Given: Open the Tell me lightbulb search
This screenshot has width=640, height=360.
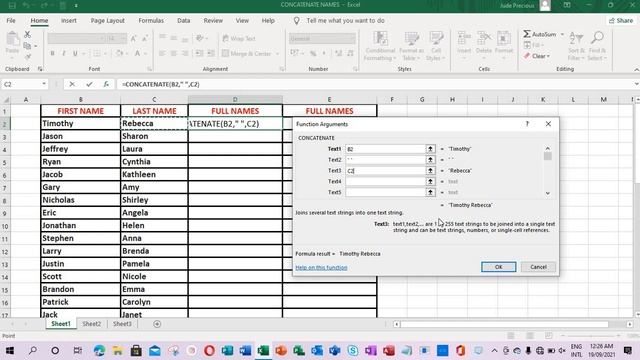Looking at the screenshot, I should coord(297,20).
